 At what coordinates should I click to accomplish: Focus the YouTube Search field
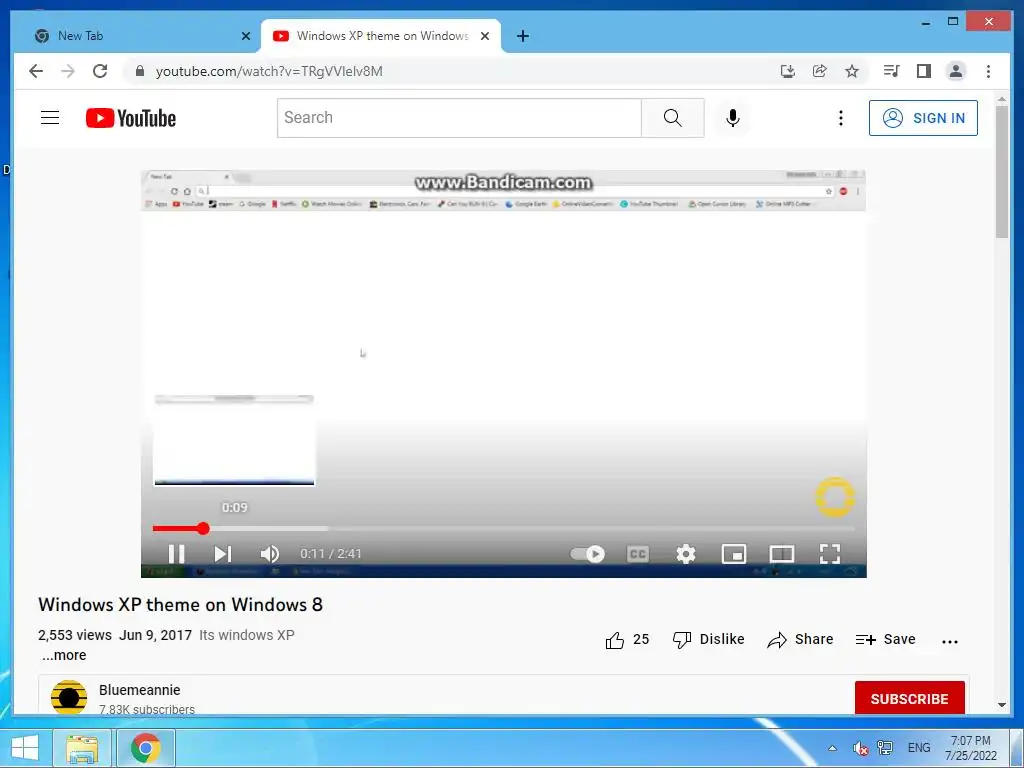pos(459,118)
